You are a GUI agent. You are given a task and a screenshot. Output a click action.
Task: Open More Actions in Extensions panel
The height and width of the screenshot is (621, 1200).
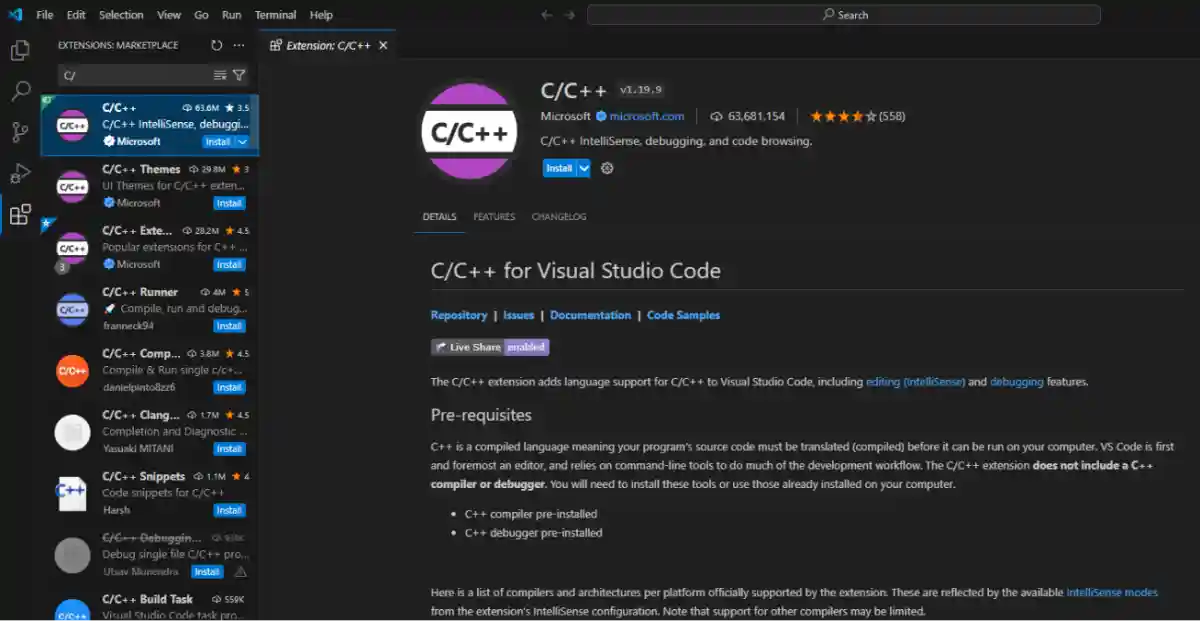coord(238,44)
